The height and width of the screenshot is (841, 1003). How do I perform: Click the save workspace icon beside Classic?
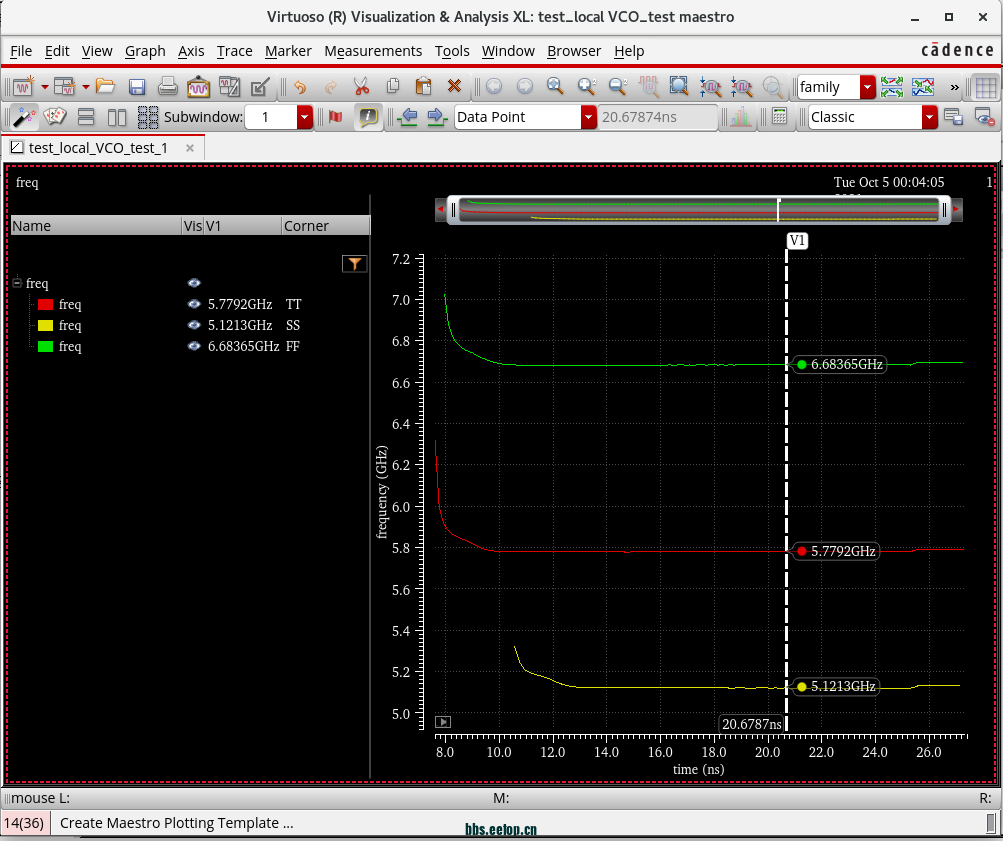[x=953, y=117]
